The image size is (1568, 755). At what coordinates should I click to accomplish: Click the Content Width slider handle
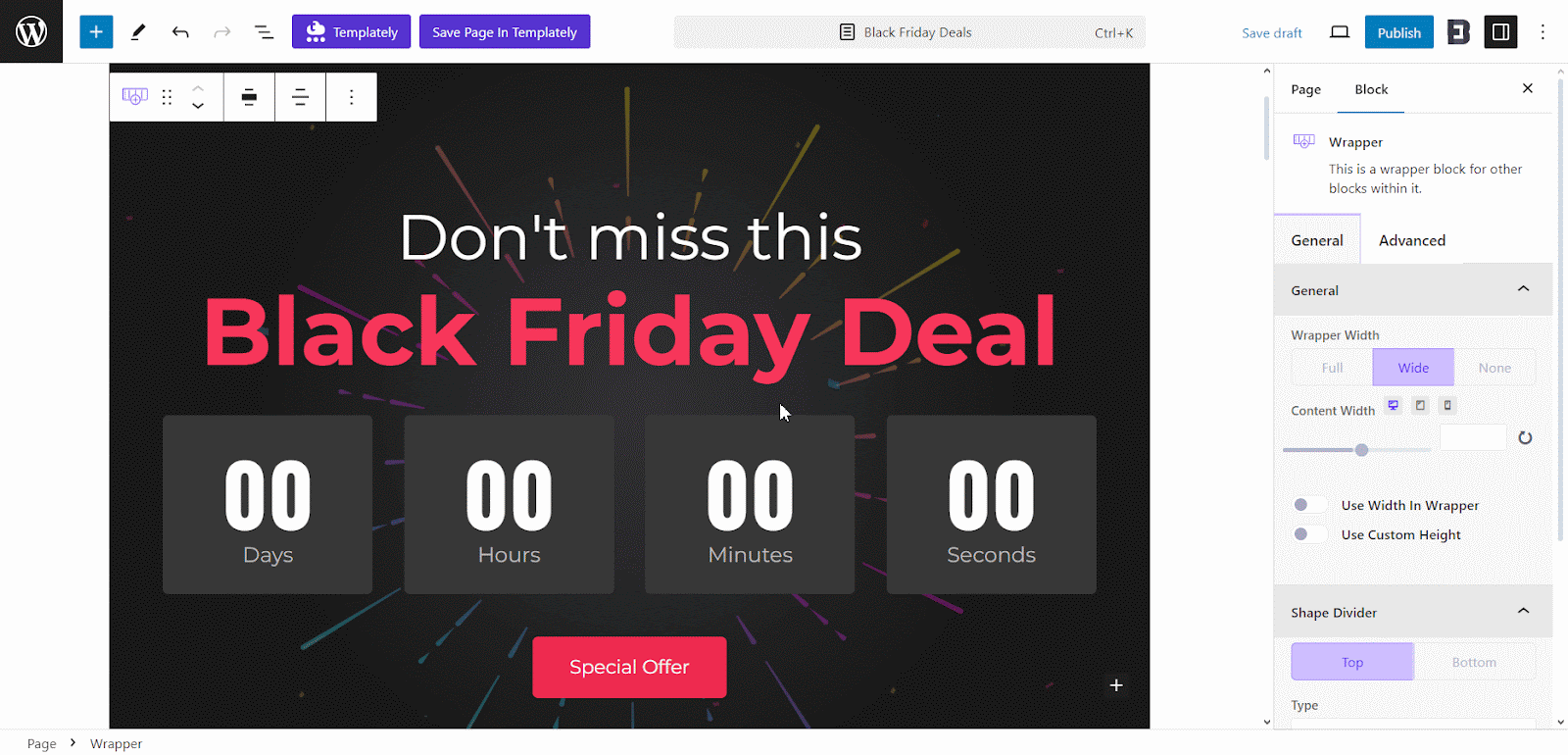(x=1361, y=450)
